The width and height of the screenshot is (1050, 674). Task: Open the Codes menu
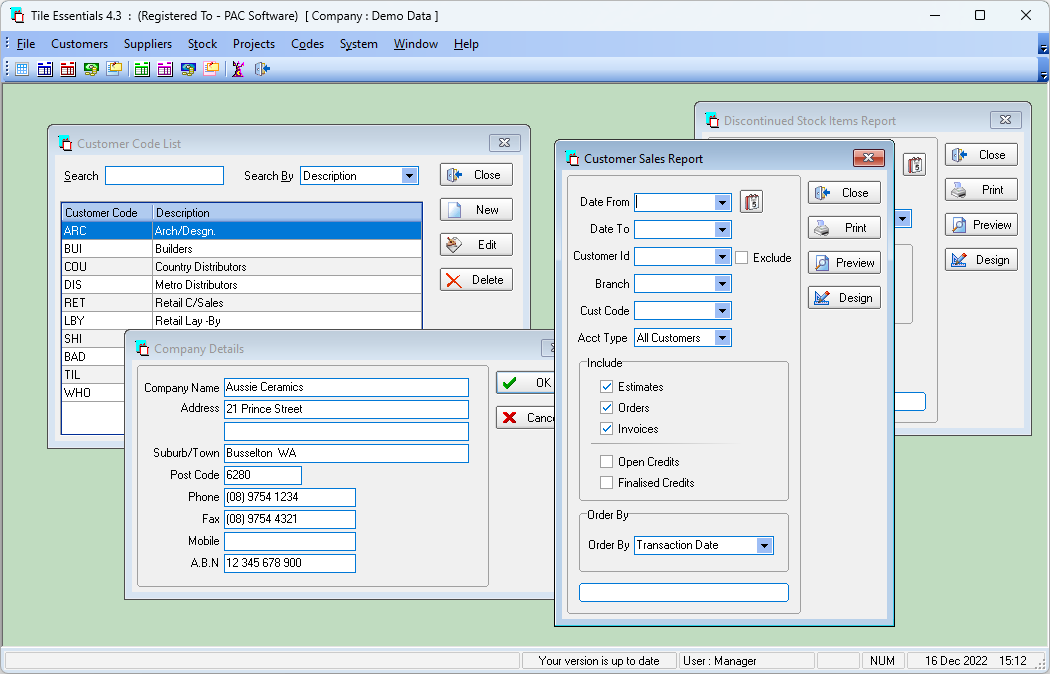[307, 44]
